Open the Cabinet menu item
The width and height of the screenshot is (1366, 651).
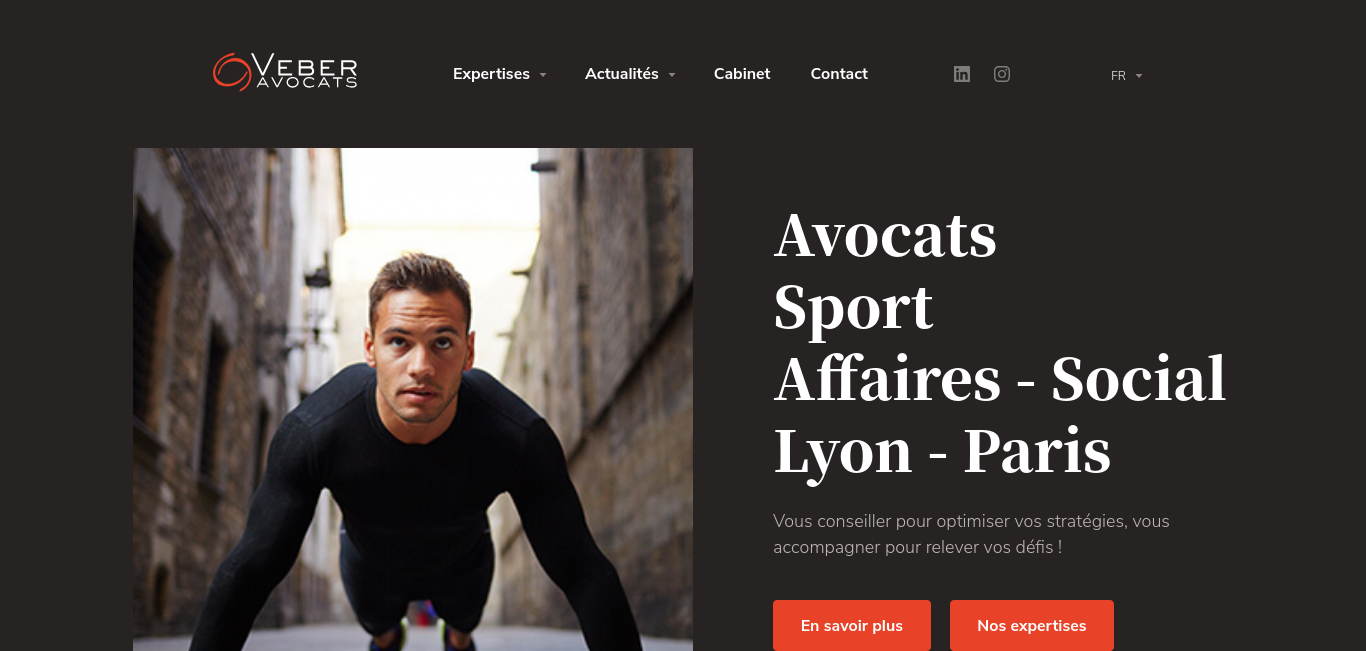(742, 74)
